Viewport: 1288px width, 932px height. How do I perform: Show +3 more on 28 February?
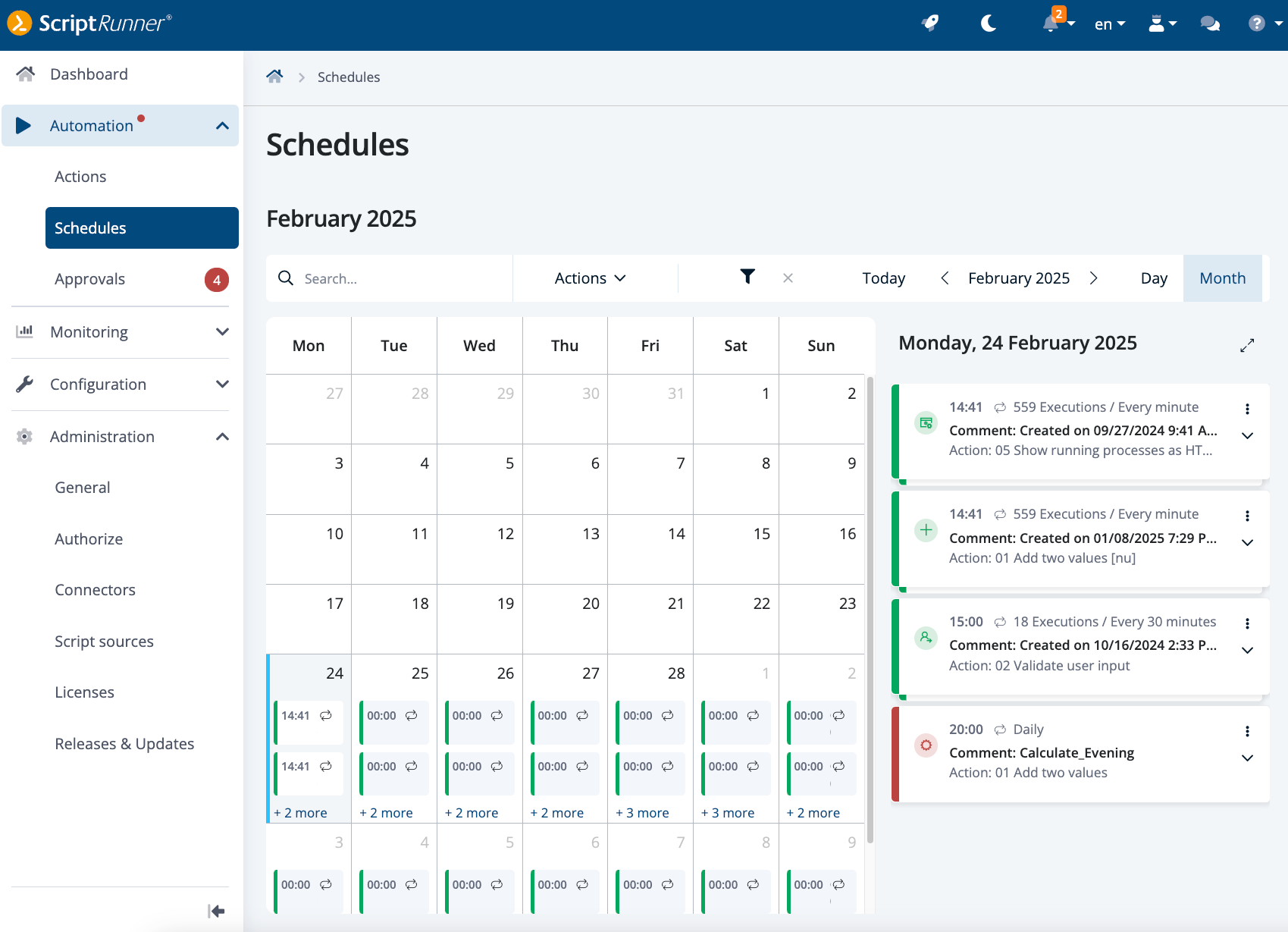coord(643,813)
